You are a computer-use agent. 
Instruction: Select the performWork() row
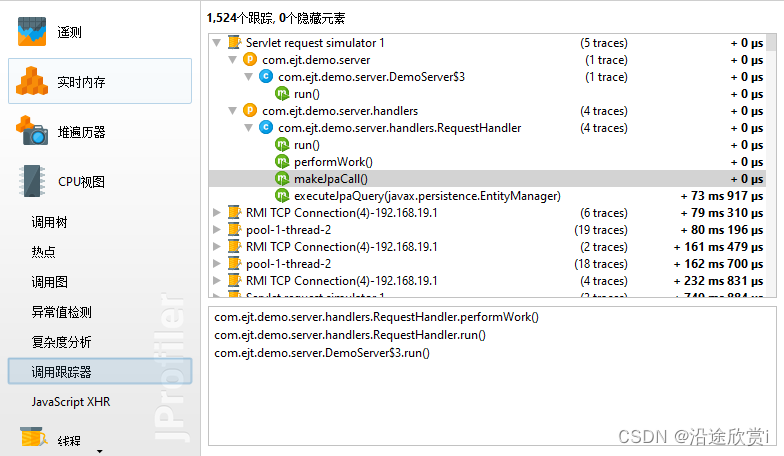point(488,162)
